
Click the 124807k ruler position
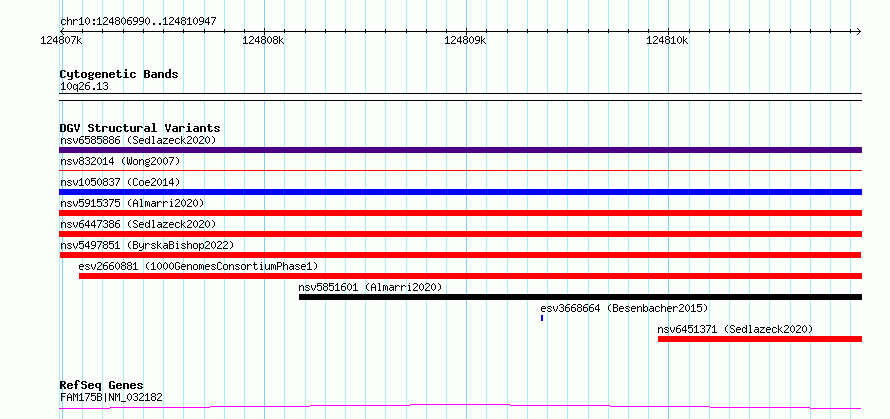[x=62, y=40]
